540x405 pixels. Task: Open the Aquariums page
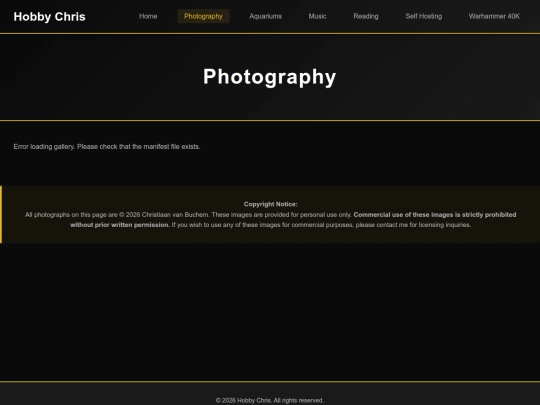[x=266, y=16]
